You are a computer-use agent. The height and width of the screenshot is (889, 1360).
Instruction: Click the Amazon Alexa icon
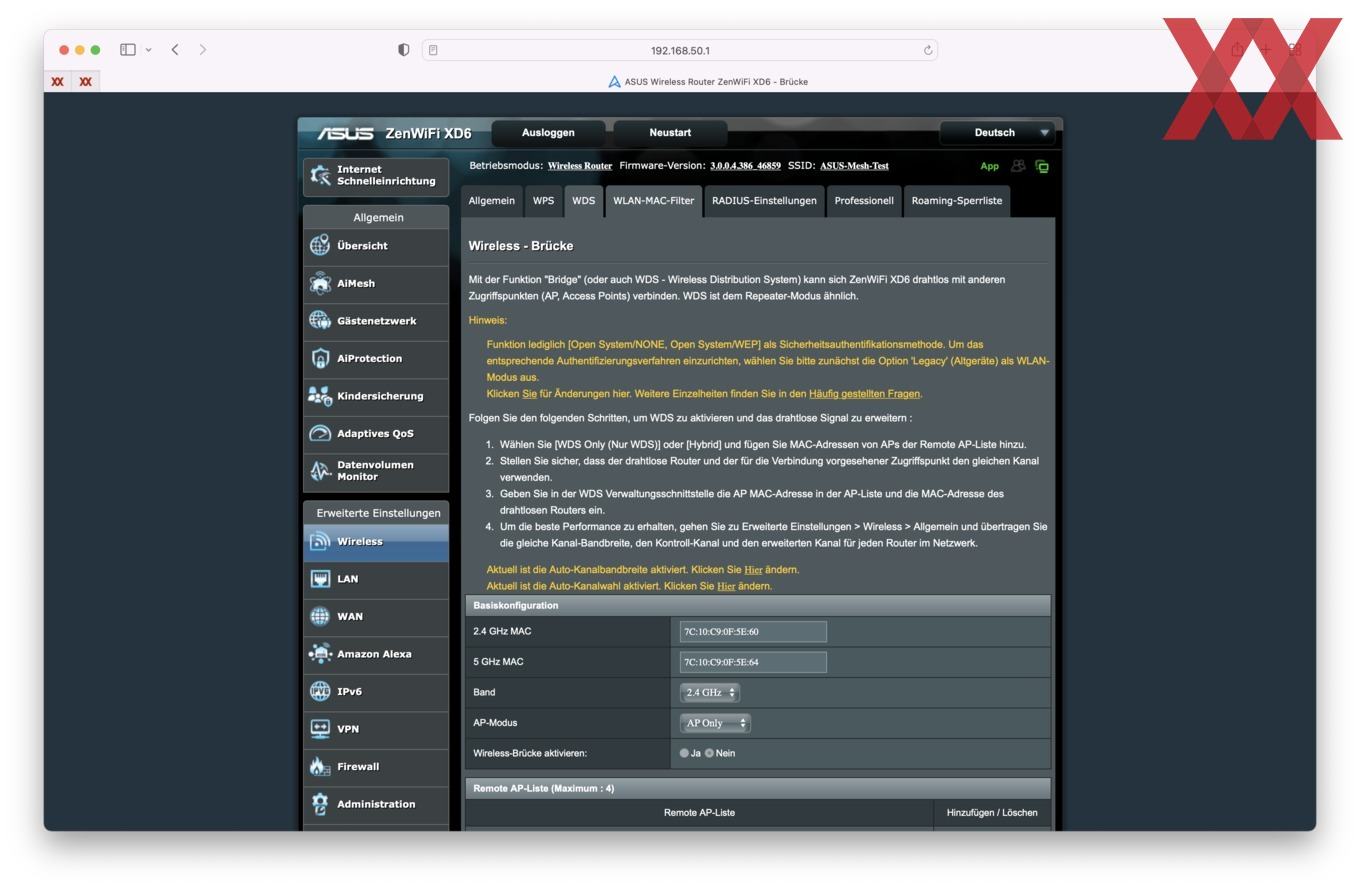tap(320, 654)
